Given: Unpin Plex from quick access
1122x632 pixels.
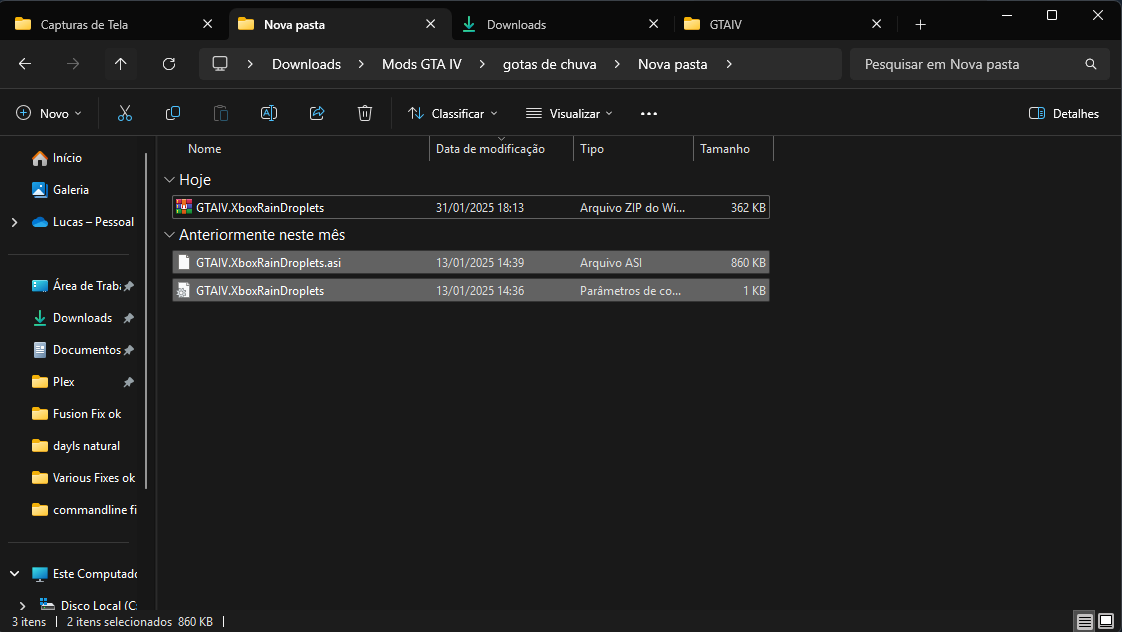Looking at the screenshot, I should (x=129, y=382).
